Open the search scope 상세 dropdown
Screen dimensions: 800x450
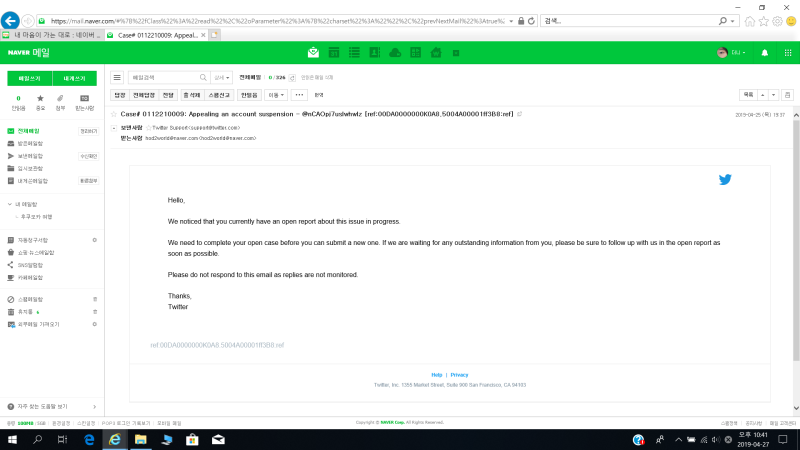221,78
